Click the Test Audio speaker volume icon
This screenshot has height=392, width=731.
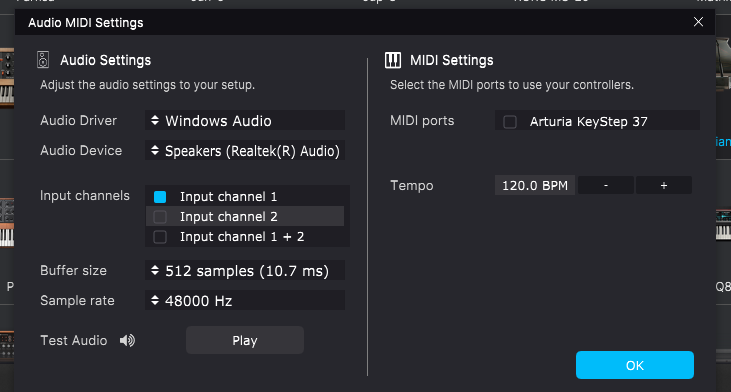[x=127, y=340]
